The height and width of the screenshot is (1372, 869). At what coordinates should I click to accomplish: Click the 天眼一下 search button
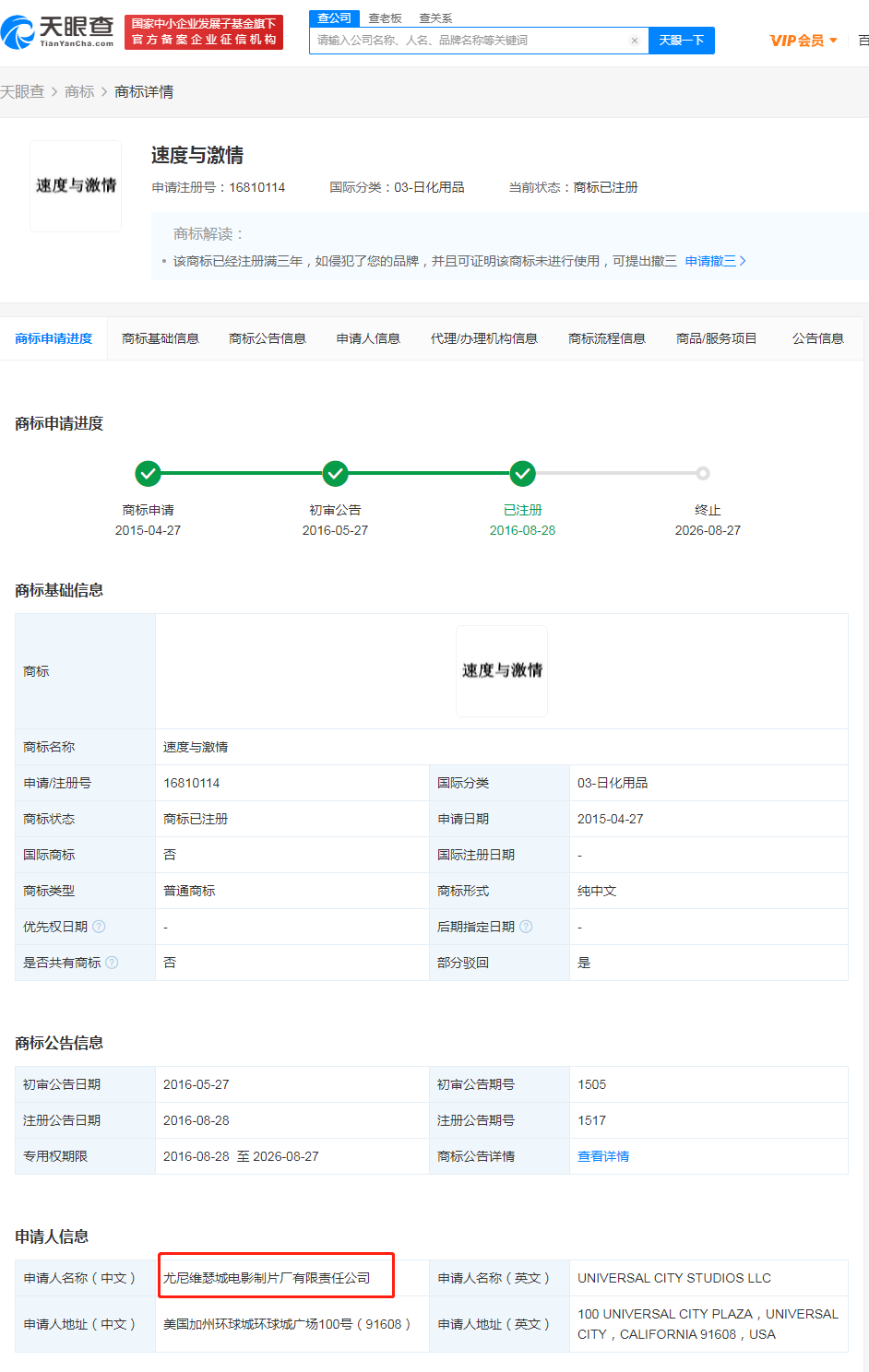click(682, 41)
